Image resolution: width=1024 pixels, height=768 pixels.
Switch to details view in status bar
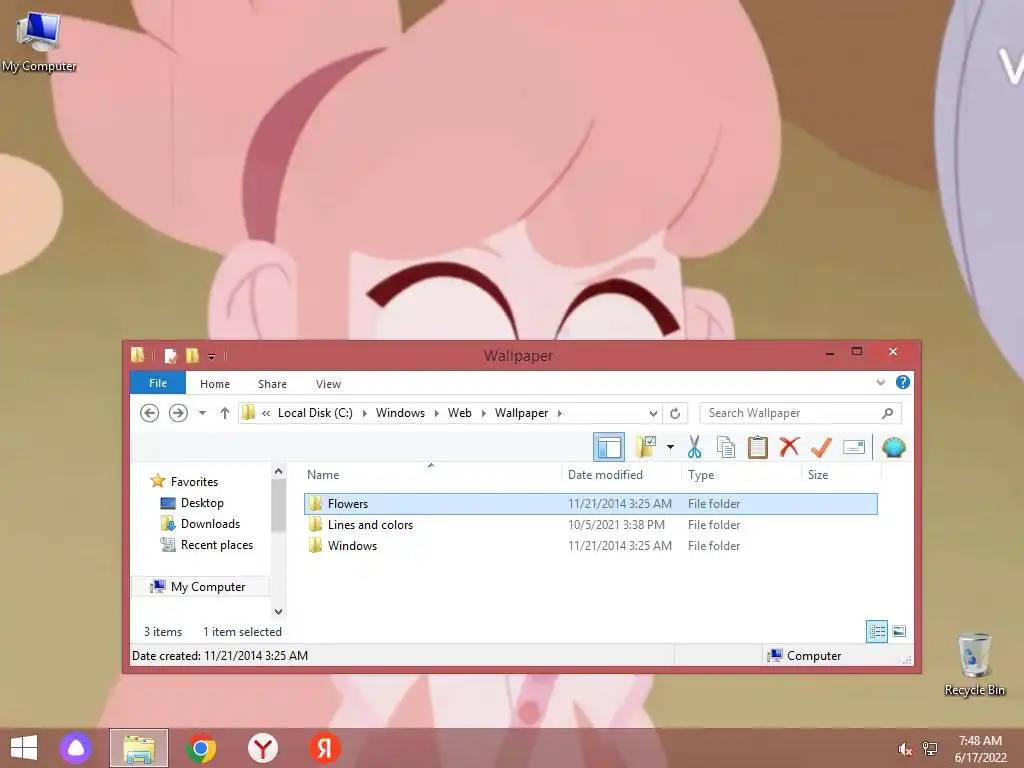pos(876,631)
